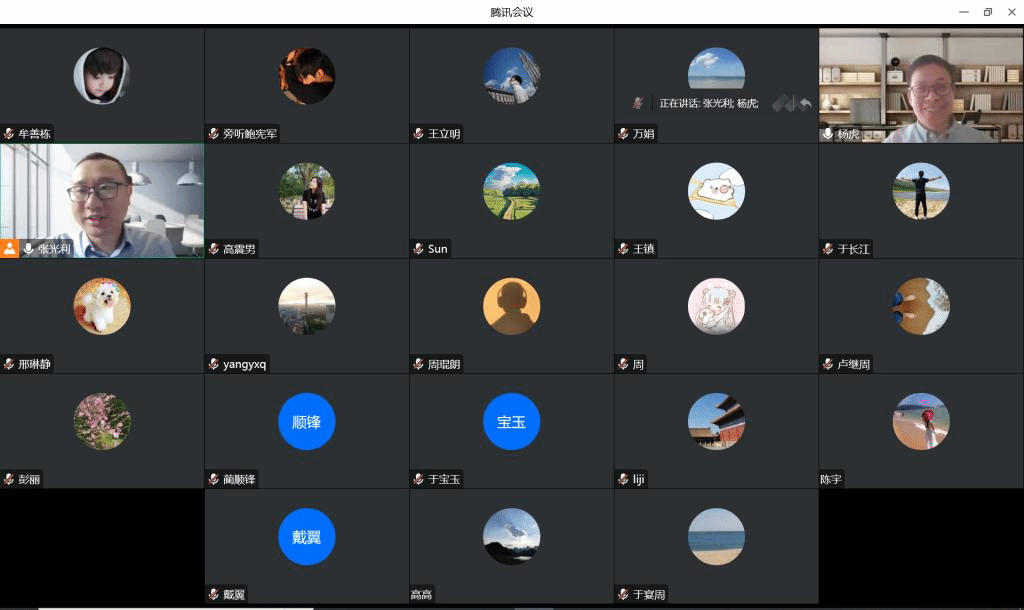Viewport: 1024px width, 610px height.
Task: Click the muted mic icon next to yangyxq
Action: 214,364
